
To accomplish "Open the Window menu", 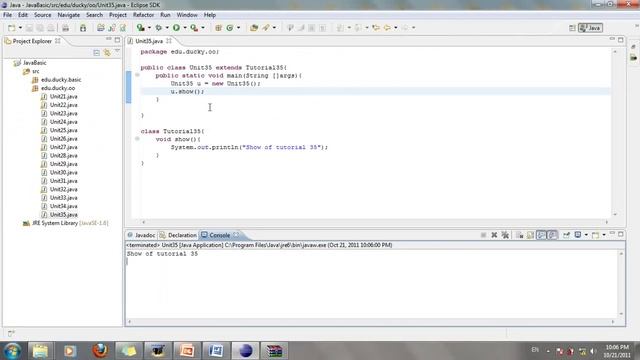I will pos(187,15).
